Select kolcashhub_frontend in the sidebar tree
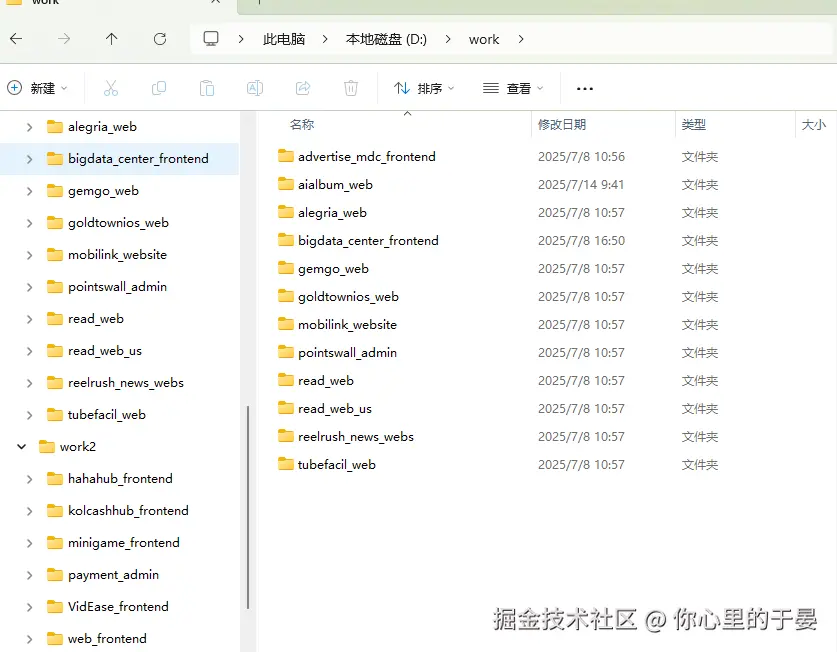The image size is (837, 652). click(128, 510)
